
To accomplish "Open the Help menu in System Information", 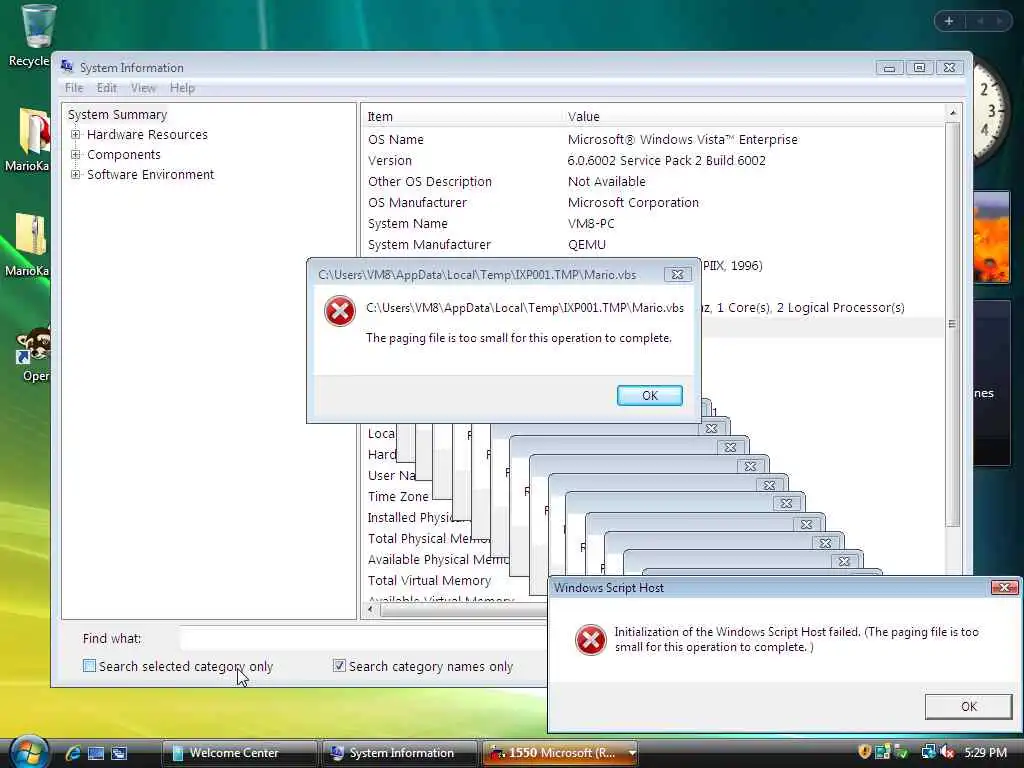I will click(x=182, y=88).
